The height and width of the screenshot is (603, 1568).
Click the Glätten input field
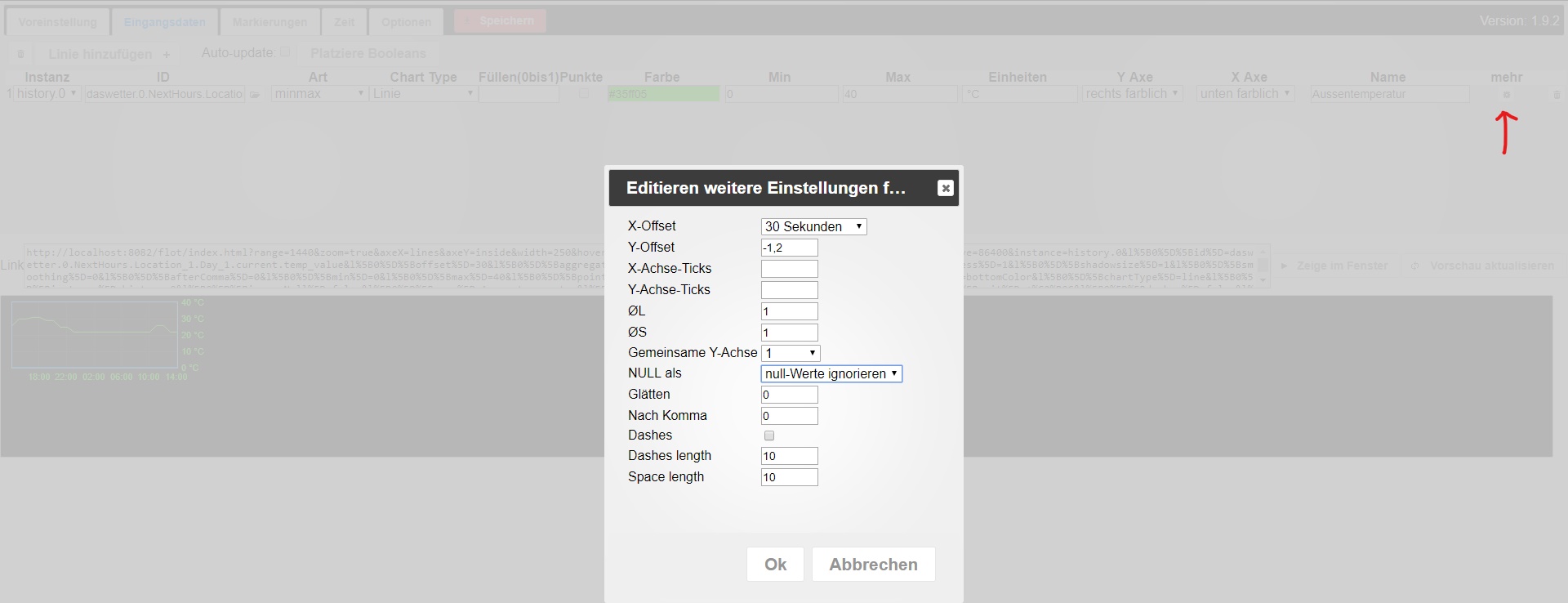789,395
